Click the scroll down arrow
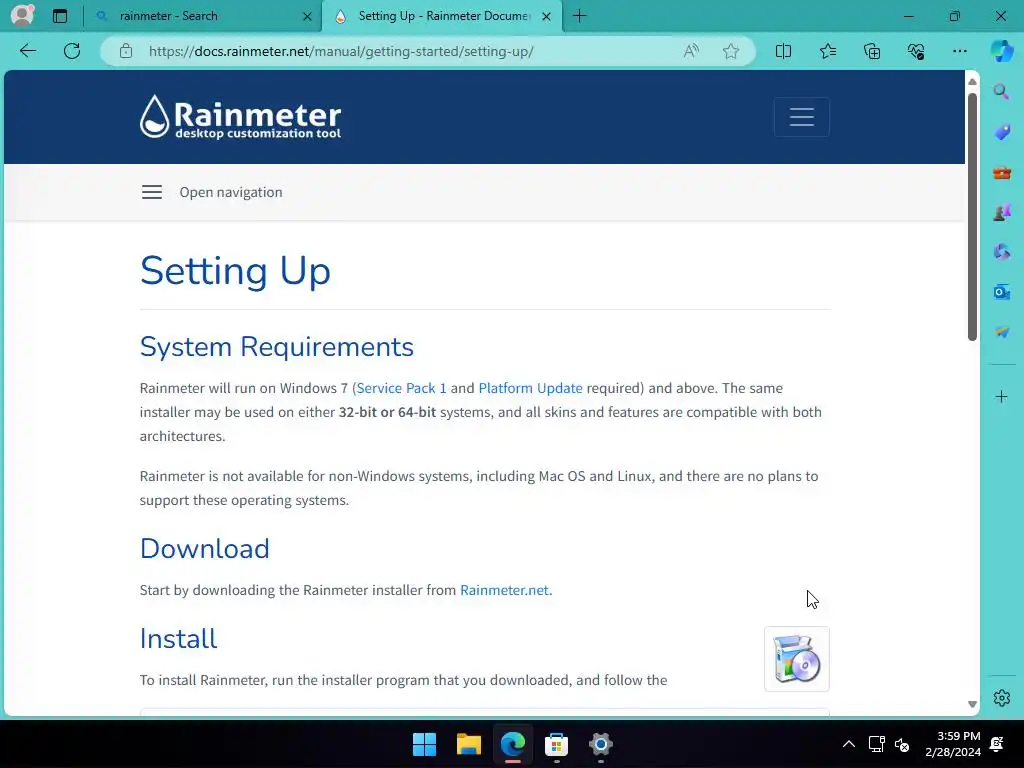 pos(972,704)
